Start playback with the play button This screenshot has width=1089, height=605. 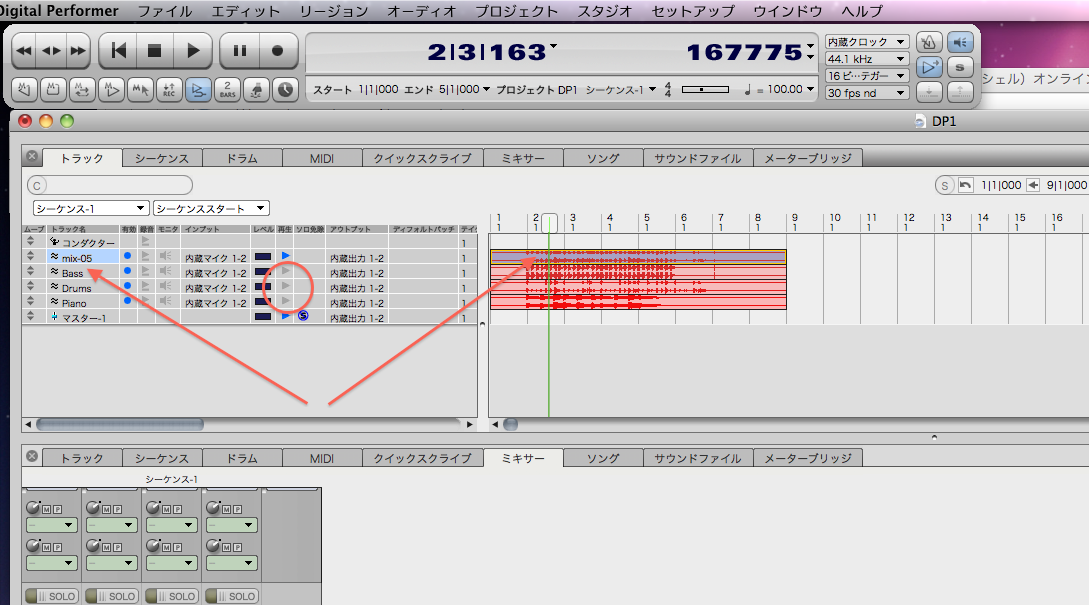pyautogui.click(x=192, y=51)
